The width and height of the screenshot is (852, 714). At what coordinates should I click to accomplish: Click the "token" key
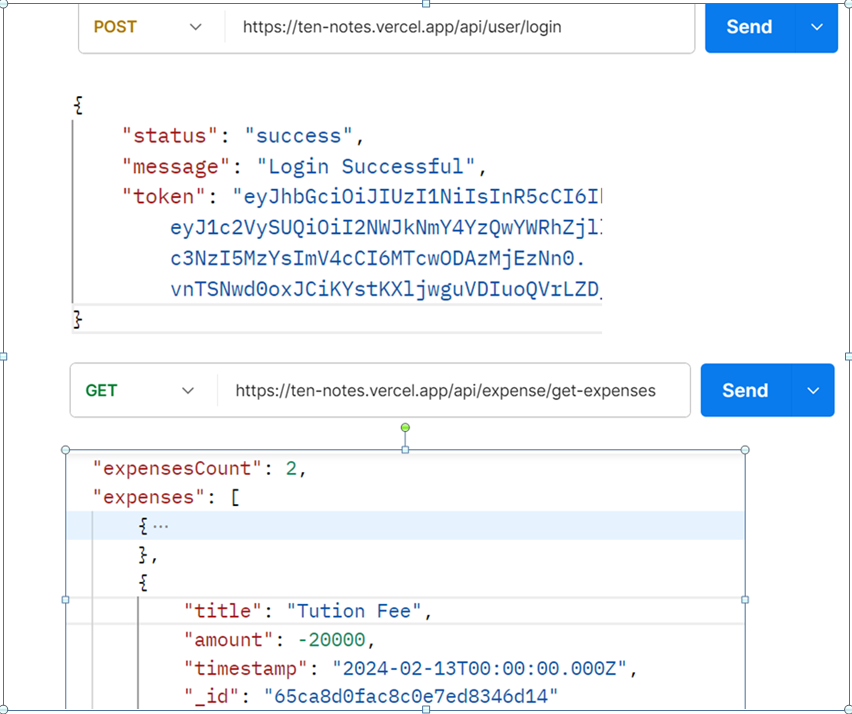[x=164, y=197]
